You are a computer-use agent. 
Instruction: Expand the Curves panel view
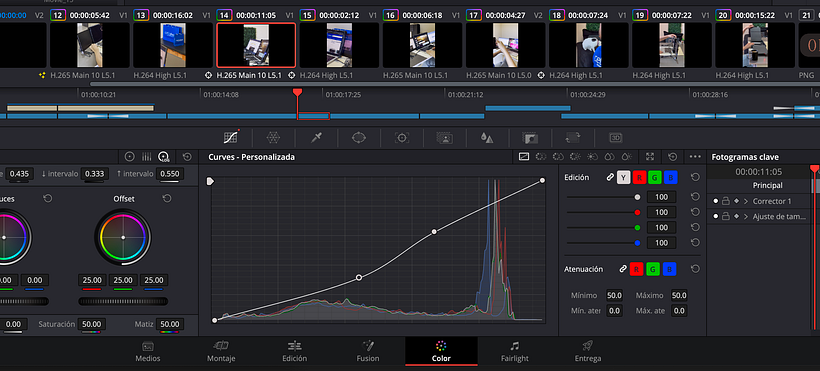(x=650, y=156)
